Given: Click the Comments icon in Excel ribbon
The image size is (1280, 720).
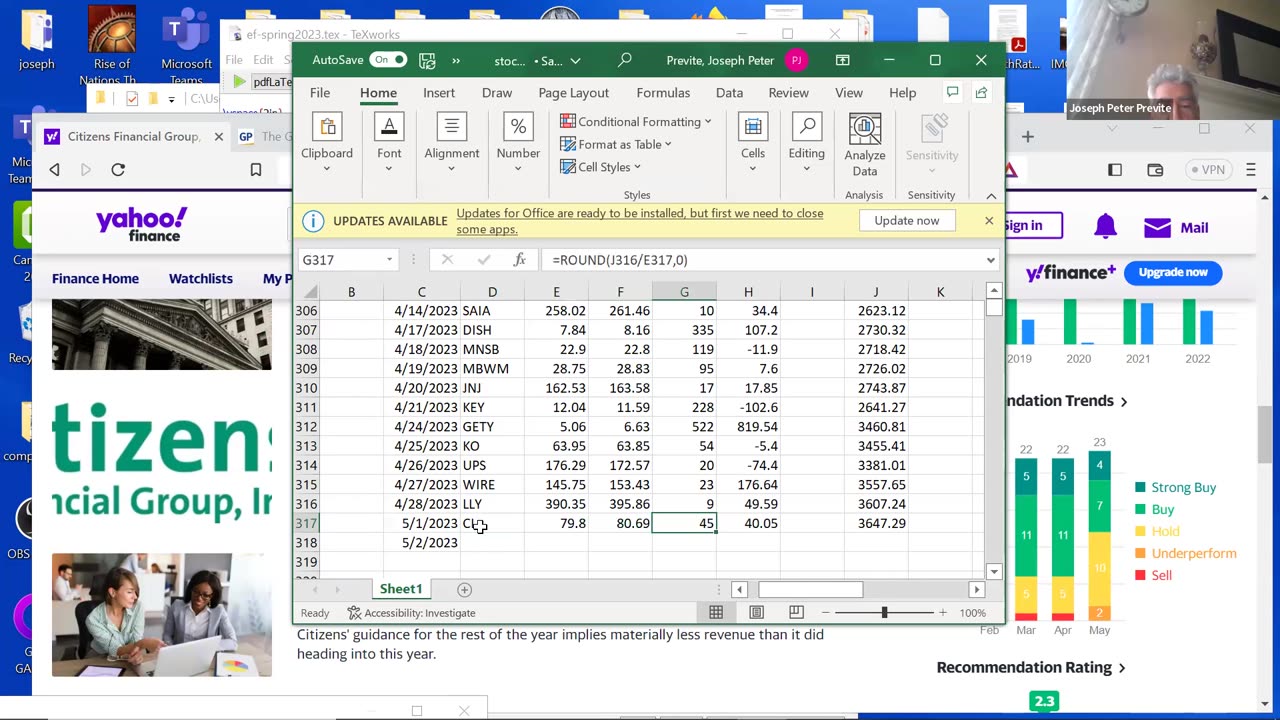Looking at the screenshot, I should 952,93.
